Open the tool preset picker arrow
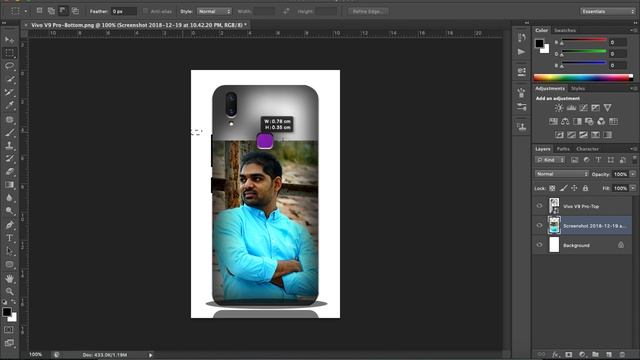The image size is (640, 360). point(26,11)
